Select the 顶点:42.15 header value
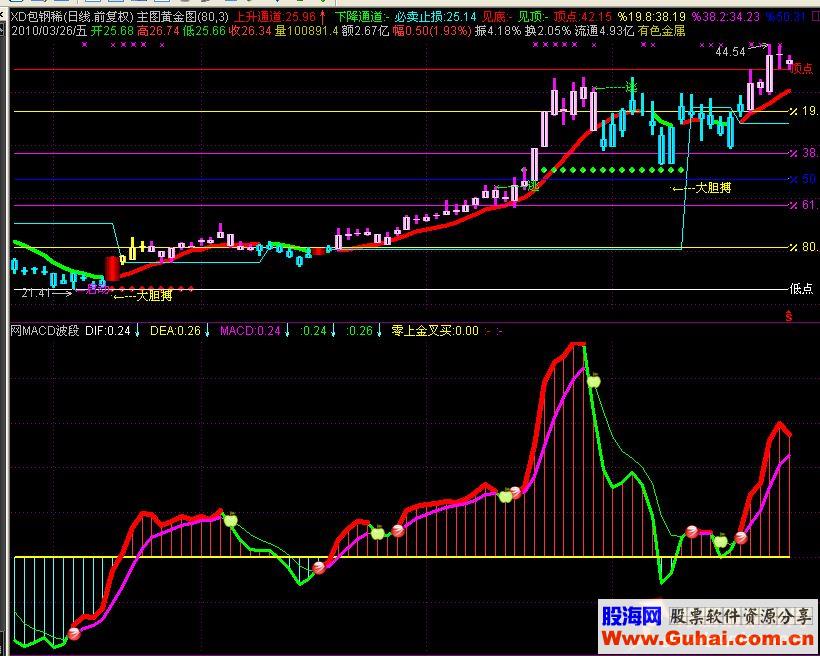The image size is (820, 656). pos(583,17)
